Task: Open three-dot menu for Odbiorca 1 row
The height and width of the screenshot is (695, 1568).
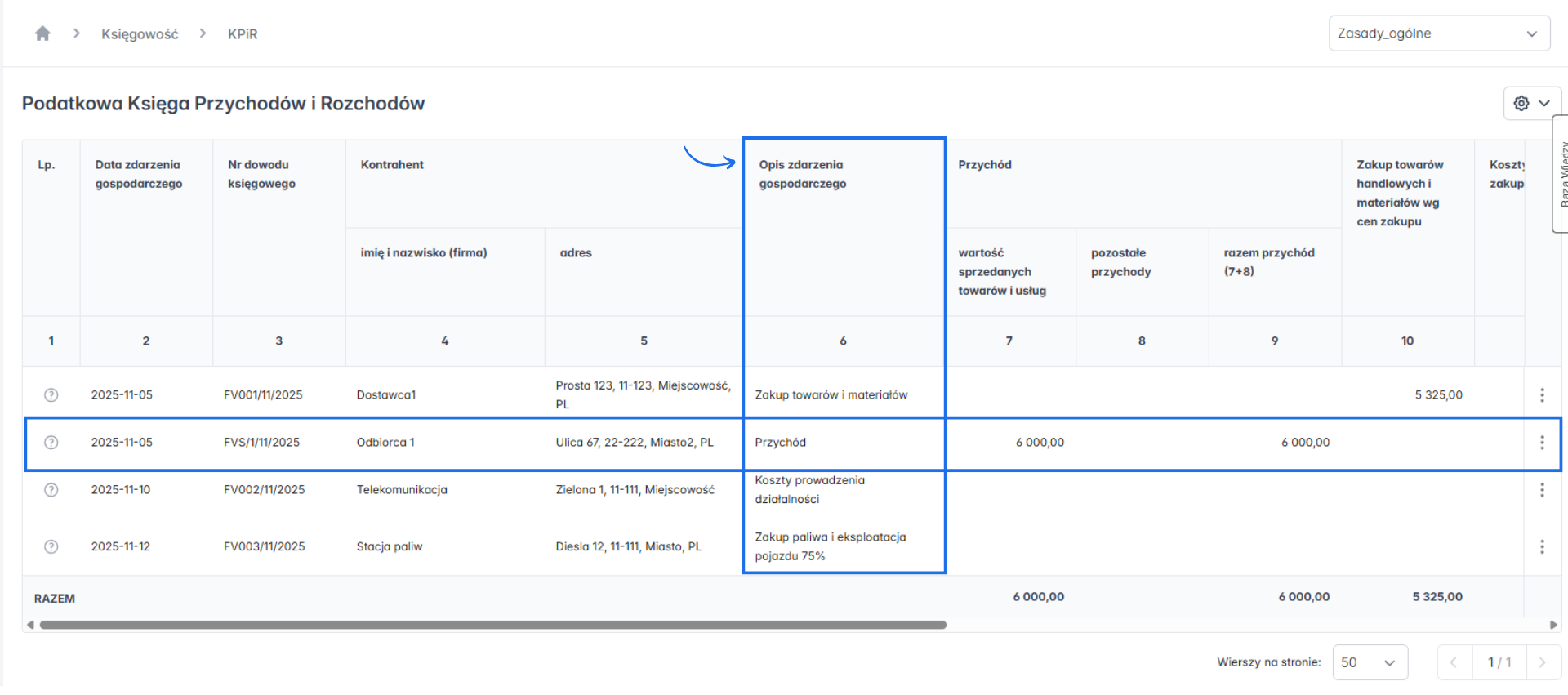Action: pos(1542,443)
